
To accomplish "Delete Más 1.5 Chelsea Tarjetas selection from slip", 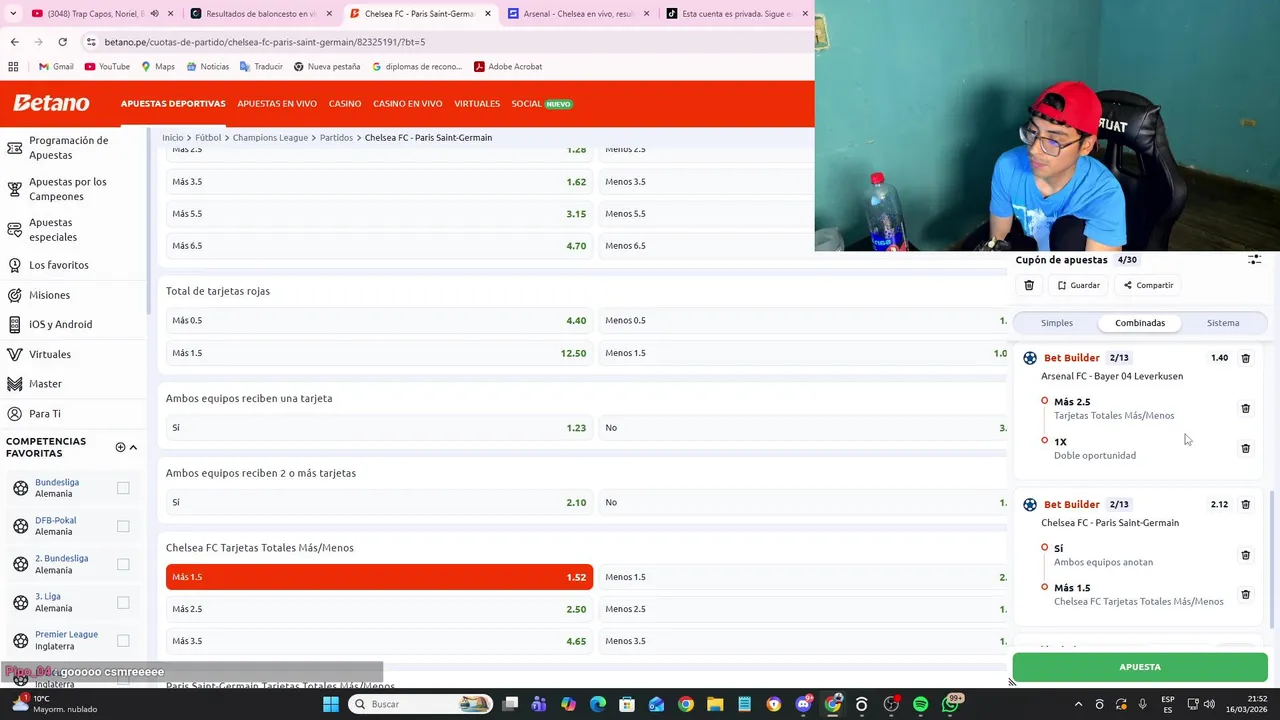I will pos(1245,594).
